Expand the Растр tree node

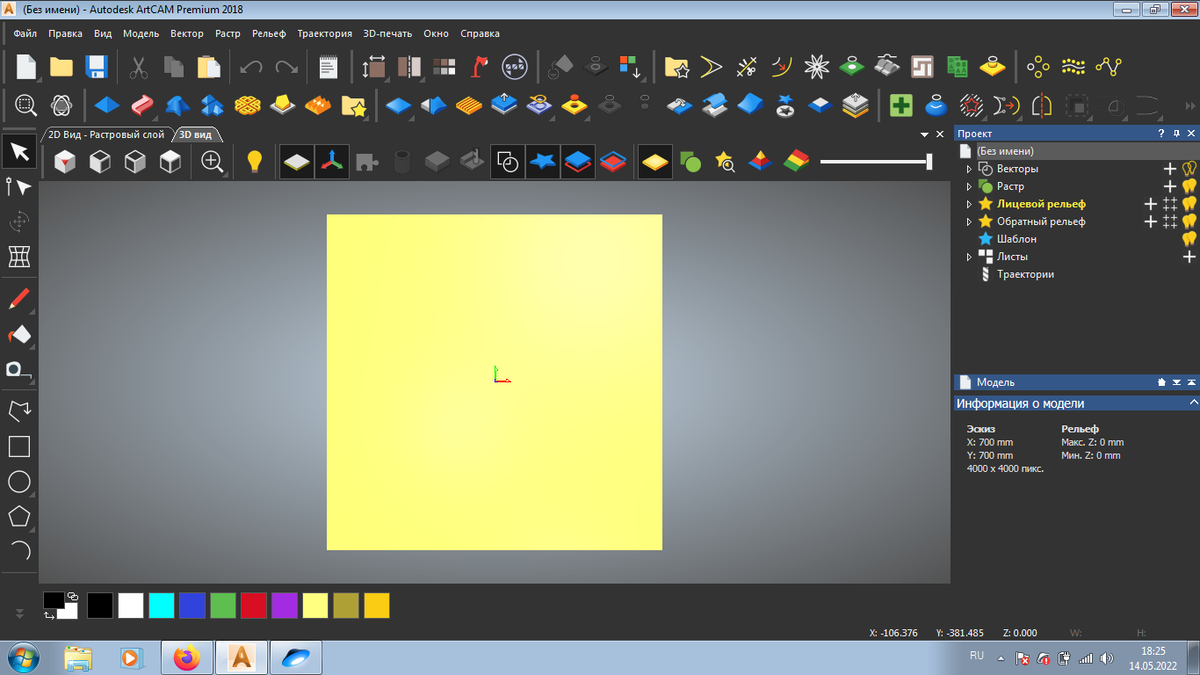(x=969, y=186)
